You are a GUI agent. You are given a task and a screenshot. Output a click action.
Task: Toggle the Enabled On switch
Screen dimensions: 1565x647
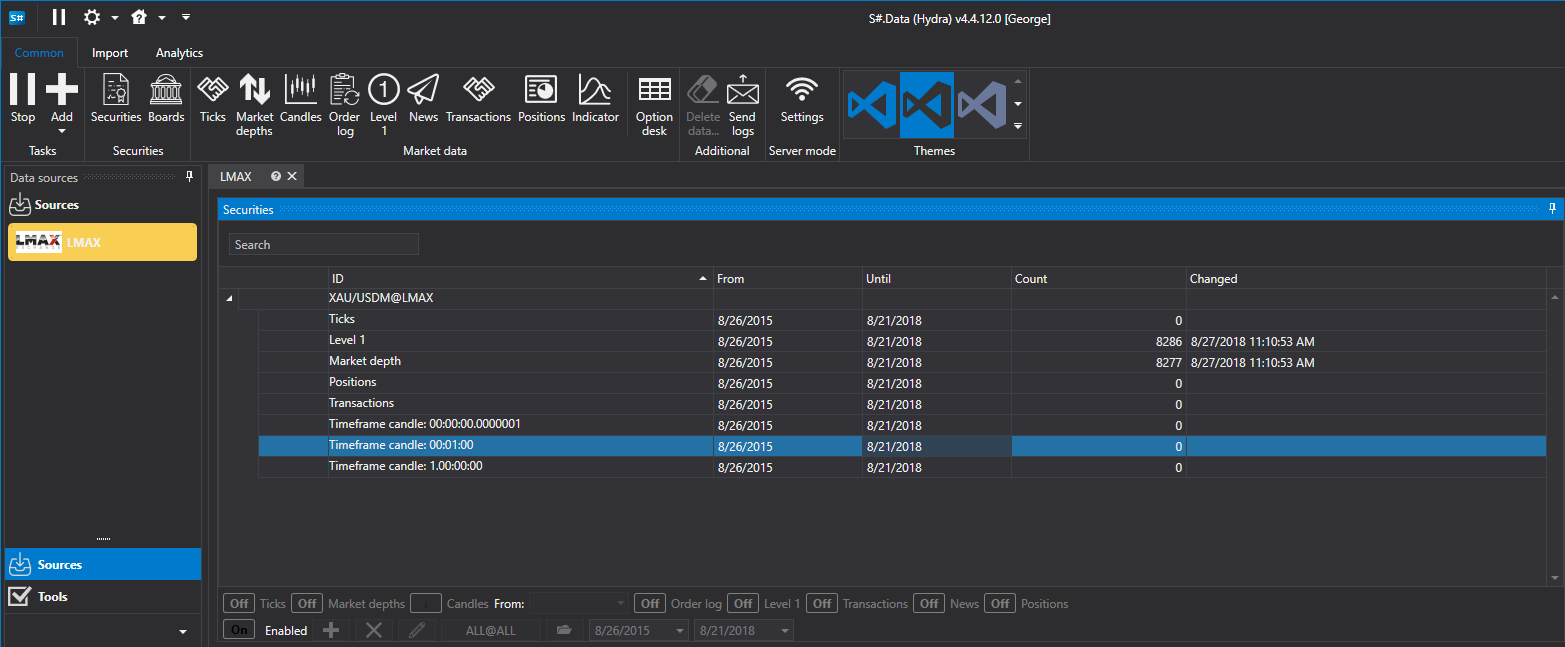[x=239, y=630]
